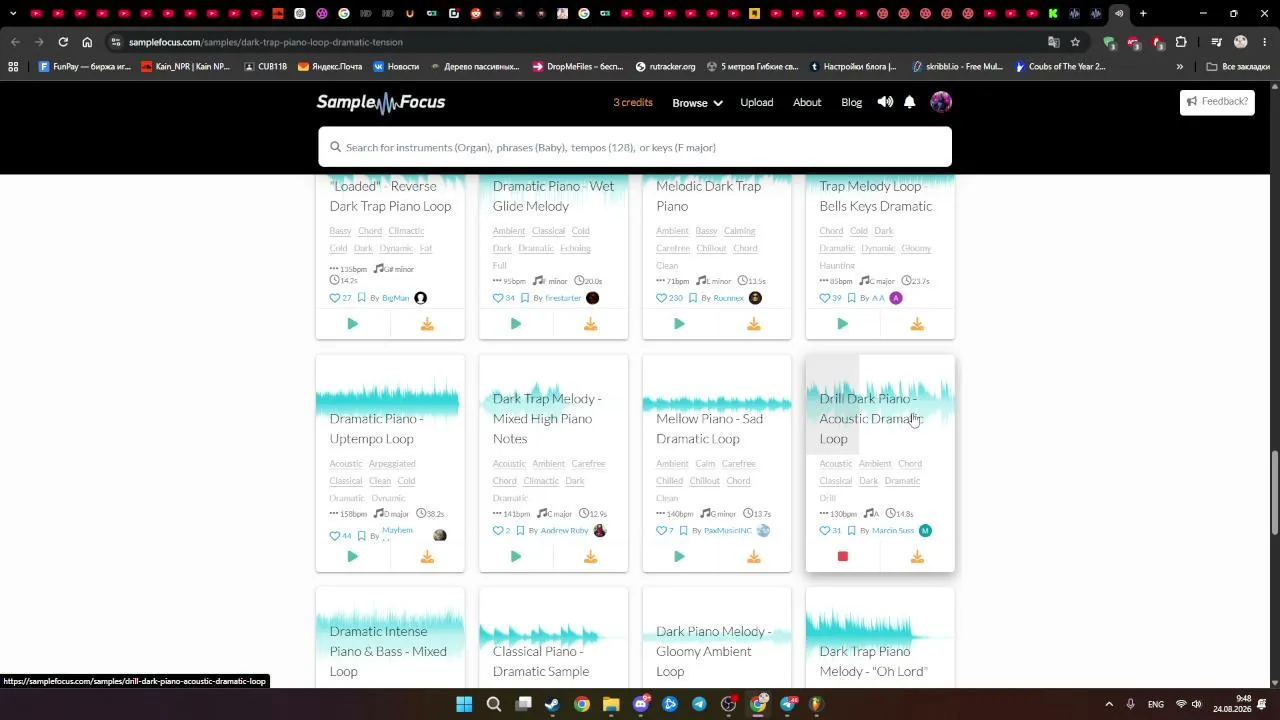Play Dramatic Piano Uptempo Loop
Image resolution: width=1280 pixels, height=720 pixels.
[352, 556]
